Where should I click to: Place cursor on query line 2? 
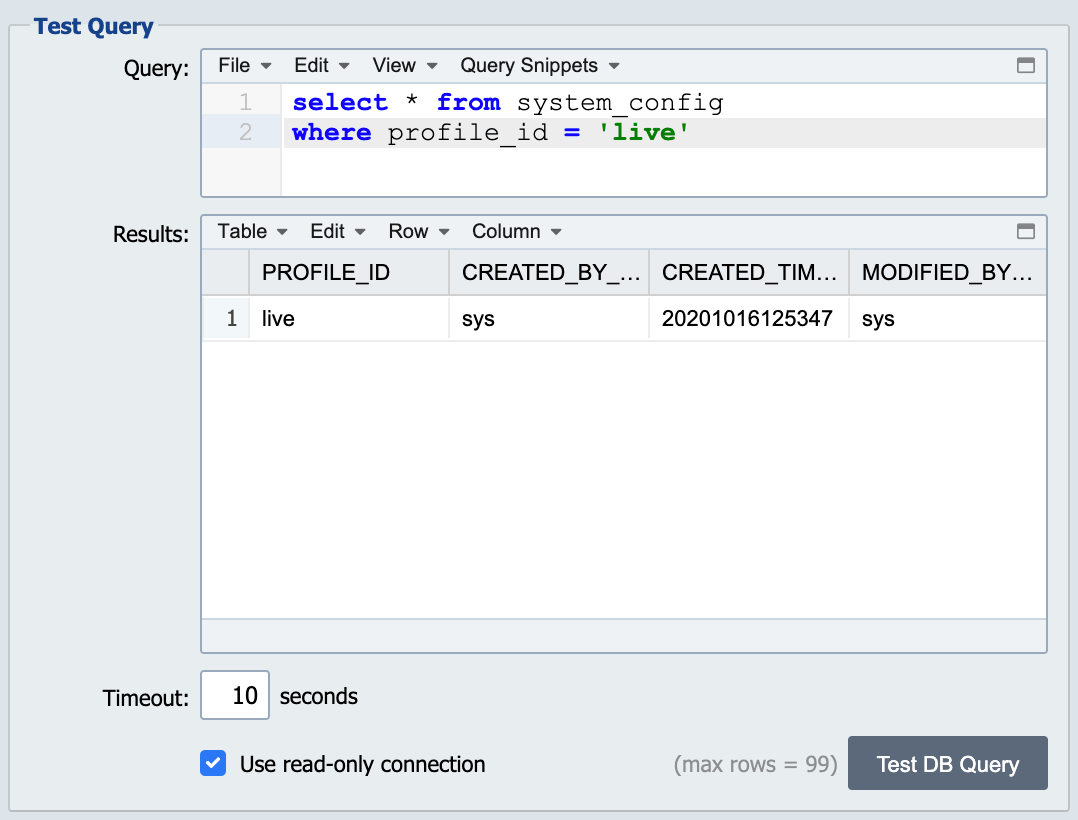[665, 132]
